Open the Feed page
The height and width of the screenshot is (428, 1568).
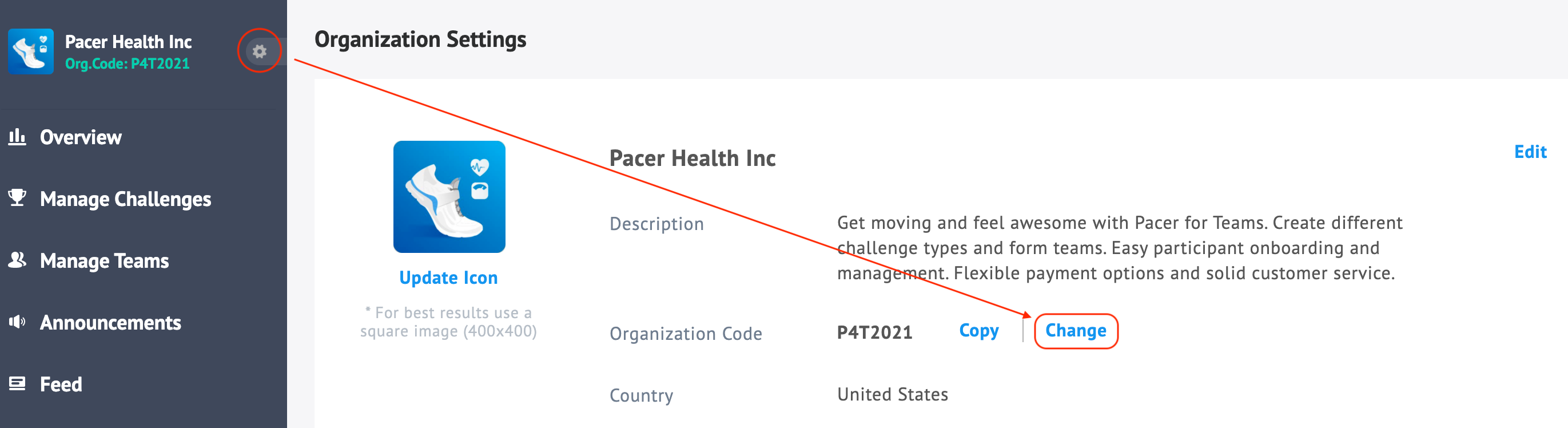coord(61,384)
